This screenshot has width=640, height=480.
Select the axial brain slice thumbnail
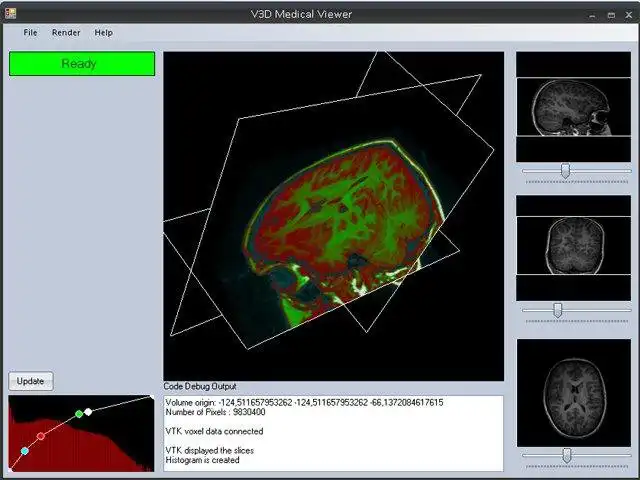click(574, 393)
